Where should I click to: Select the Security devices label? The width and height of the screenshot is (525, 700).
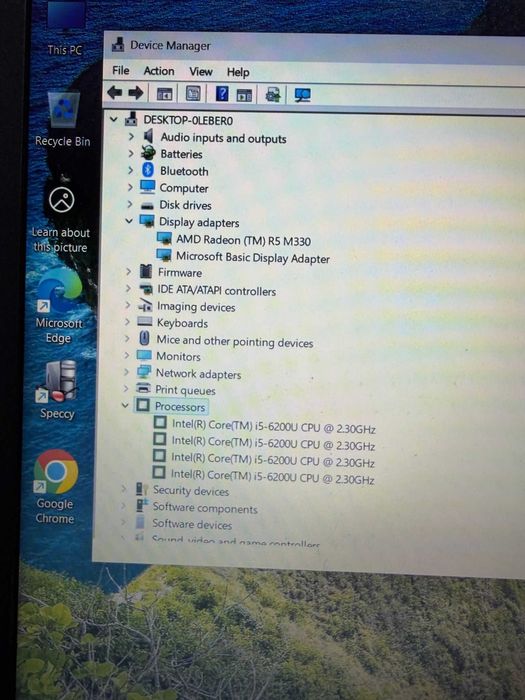(x=191, y=491)
